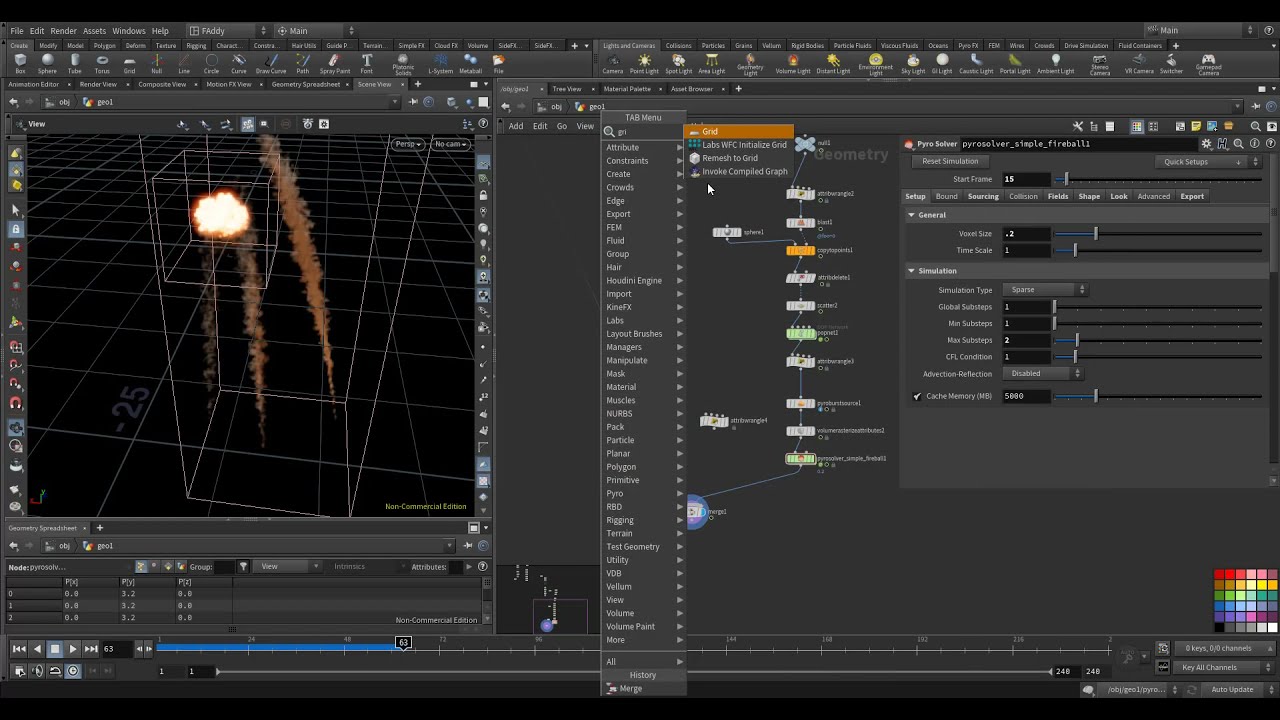Screen dimensions: 1280x720
Task: Open the Auto Update mode dropdown
Action: [1237, 689]
